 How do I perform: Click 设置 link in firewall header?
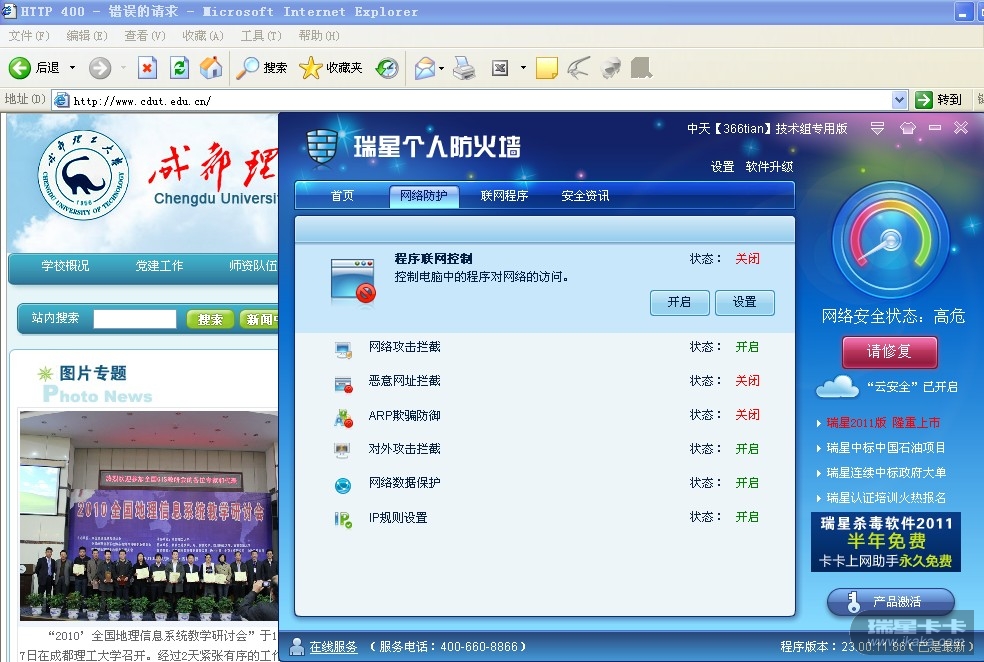coord(722,167)
